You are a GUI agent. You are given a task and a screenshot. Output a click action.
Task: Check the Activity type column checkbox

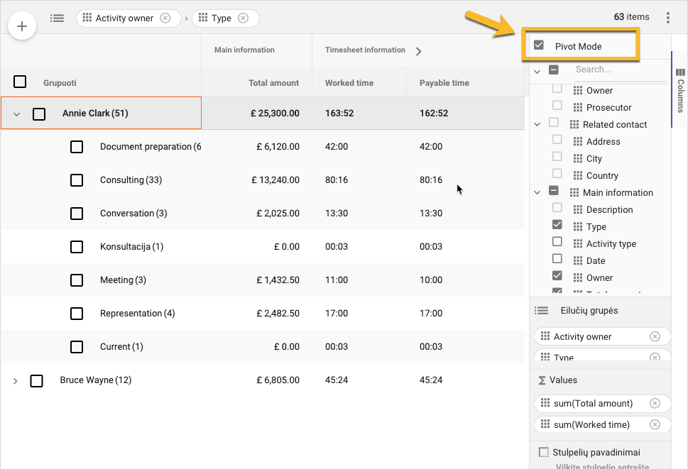557,242
